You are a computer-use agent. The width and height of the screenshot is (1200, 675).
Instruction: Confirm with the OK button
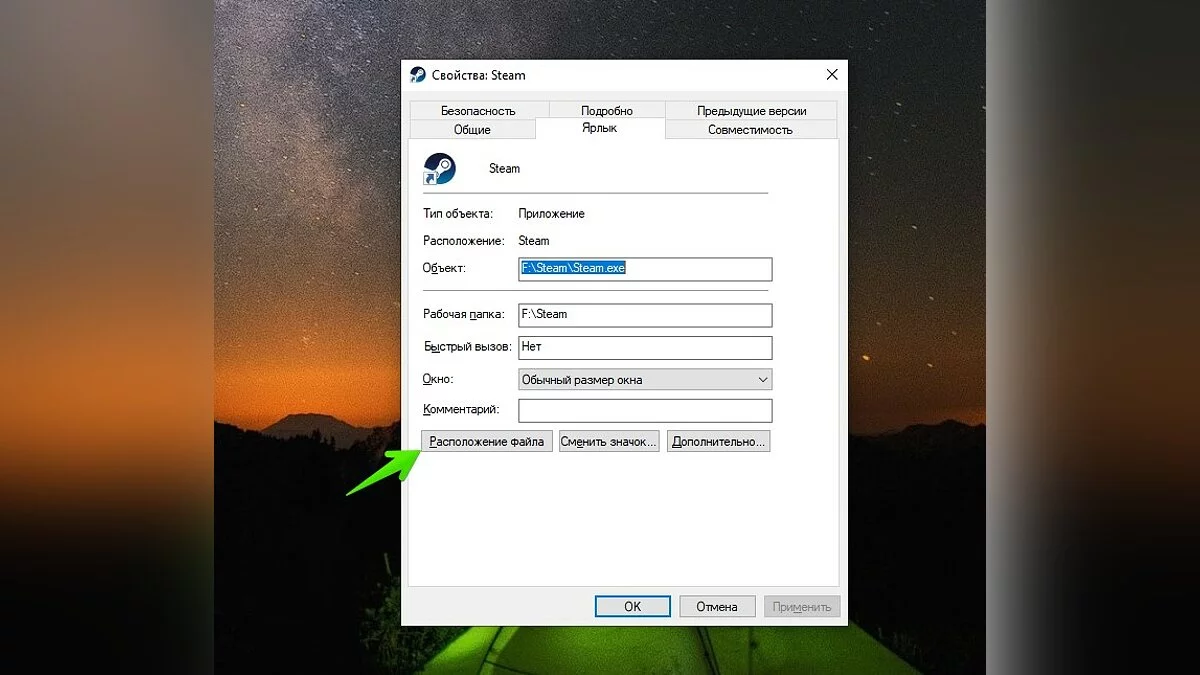click(632, 606)
